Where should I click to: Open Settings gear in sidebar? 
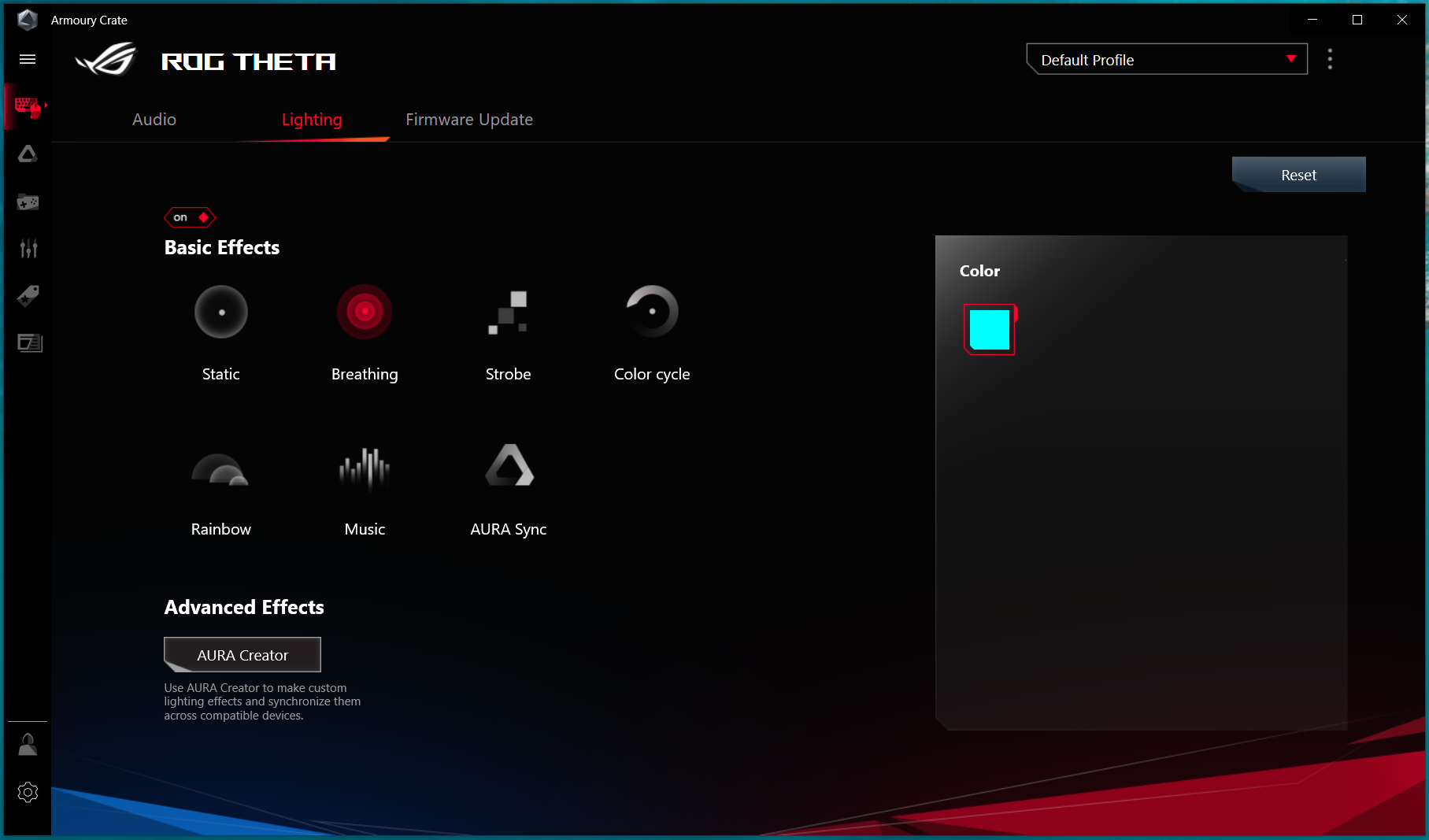28,792
